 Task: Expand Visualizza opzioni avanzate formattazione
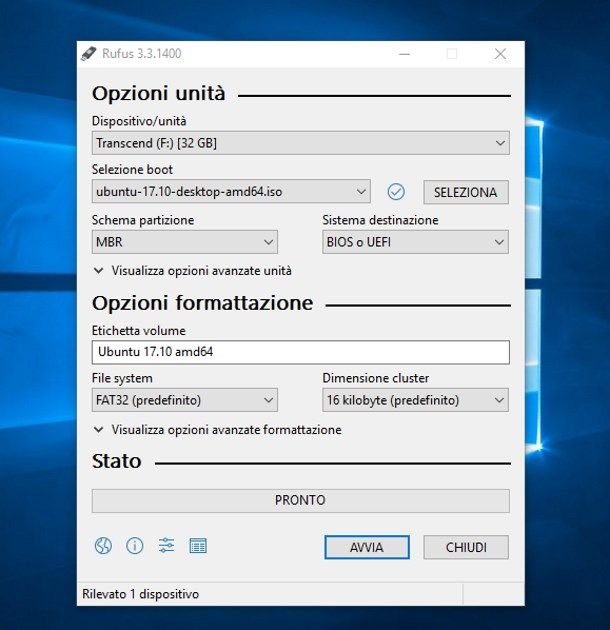(217, 430)
